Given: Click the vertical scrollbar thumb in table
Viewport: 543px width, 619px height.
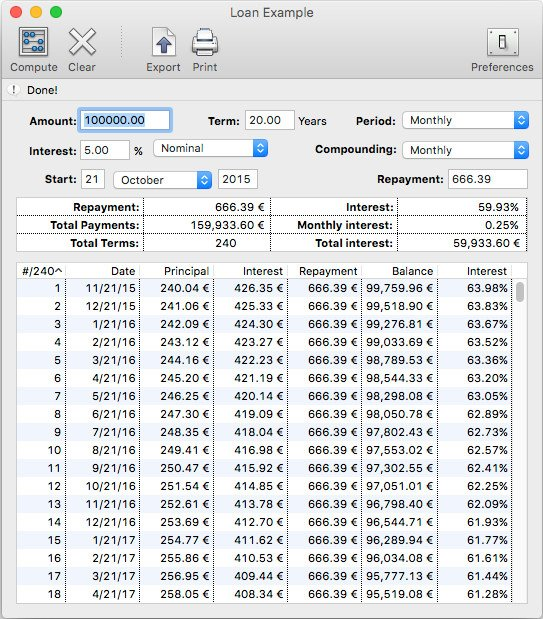Looking at the screenshot, I should [x=520, y=292].
